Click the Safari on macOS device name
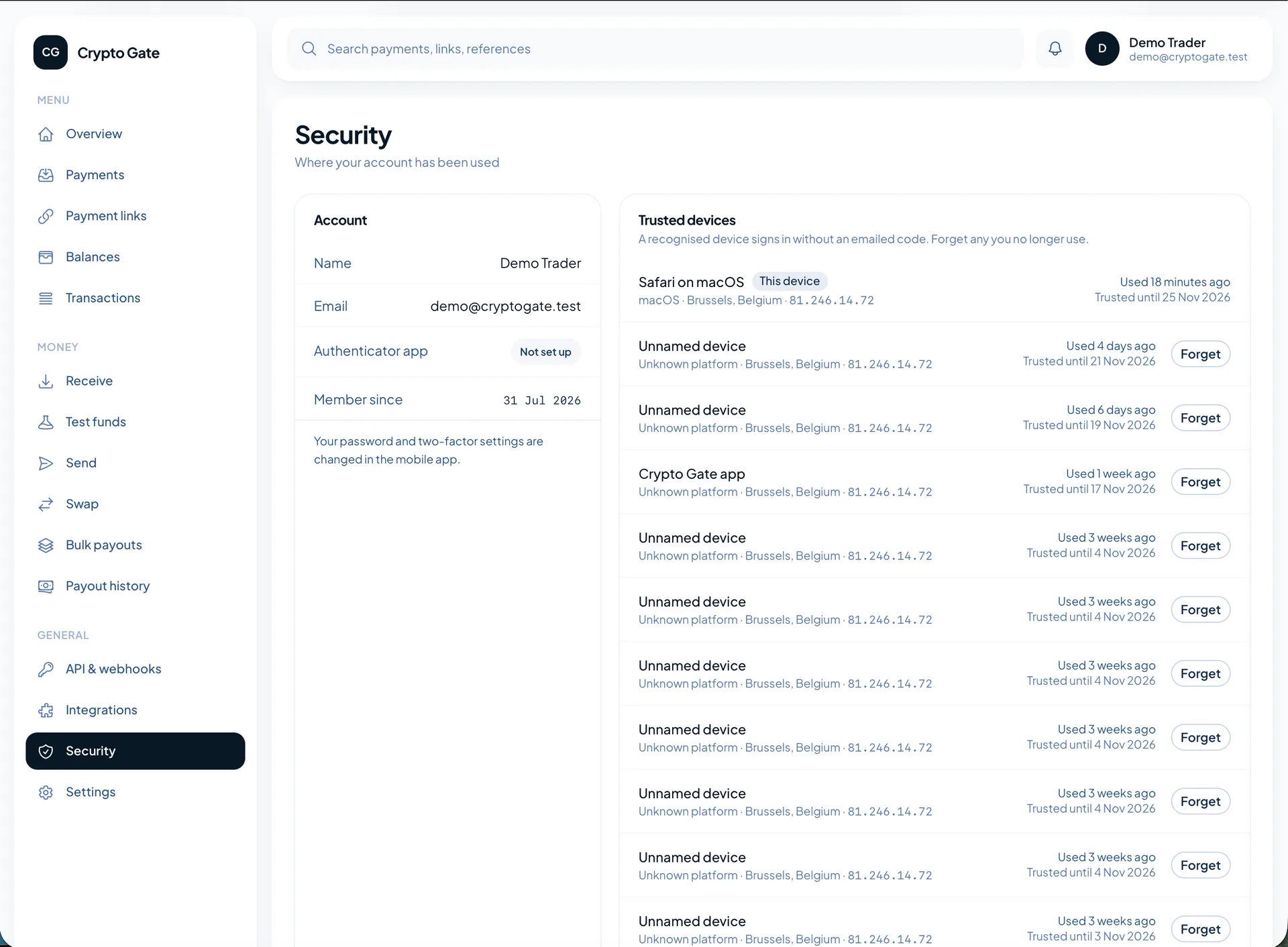The height and width of the screenshot is (947, 1288). [691, 282]
